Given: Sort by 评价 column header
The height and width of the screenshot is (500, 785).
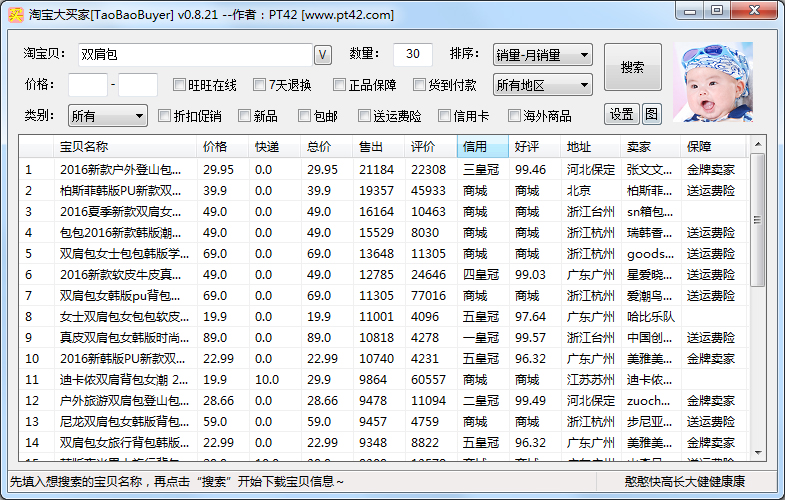Looking at the screenshot, I should [x=431, y=147].
